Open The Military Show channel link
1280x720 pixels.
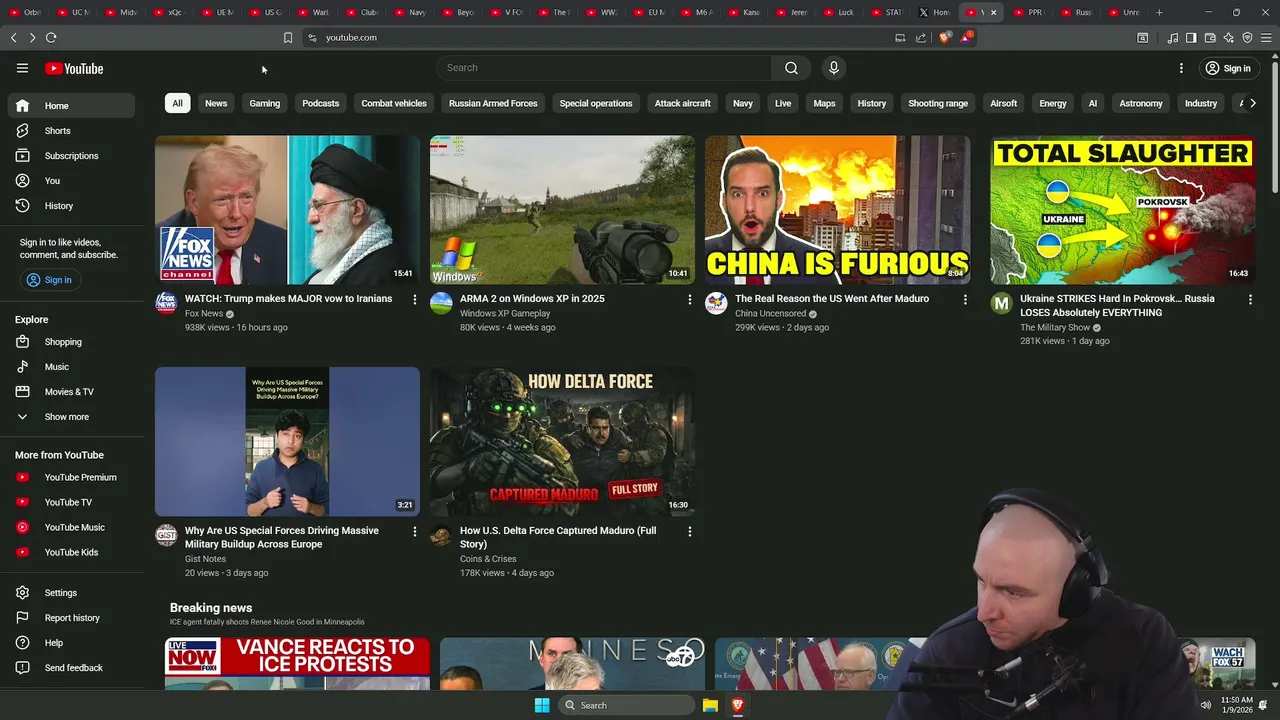pos(1055,327)
